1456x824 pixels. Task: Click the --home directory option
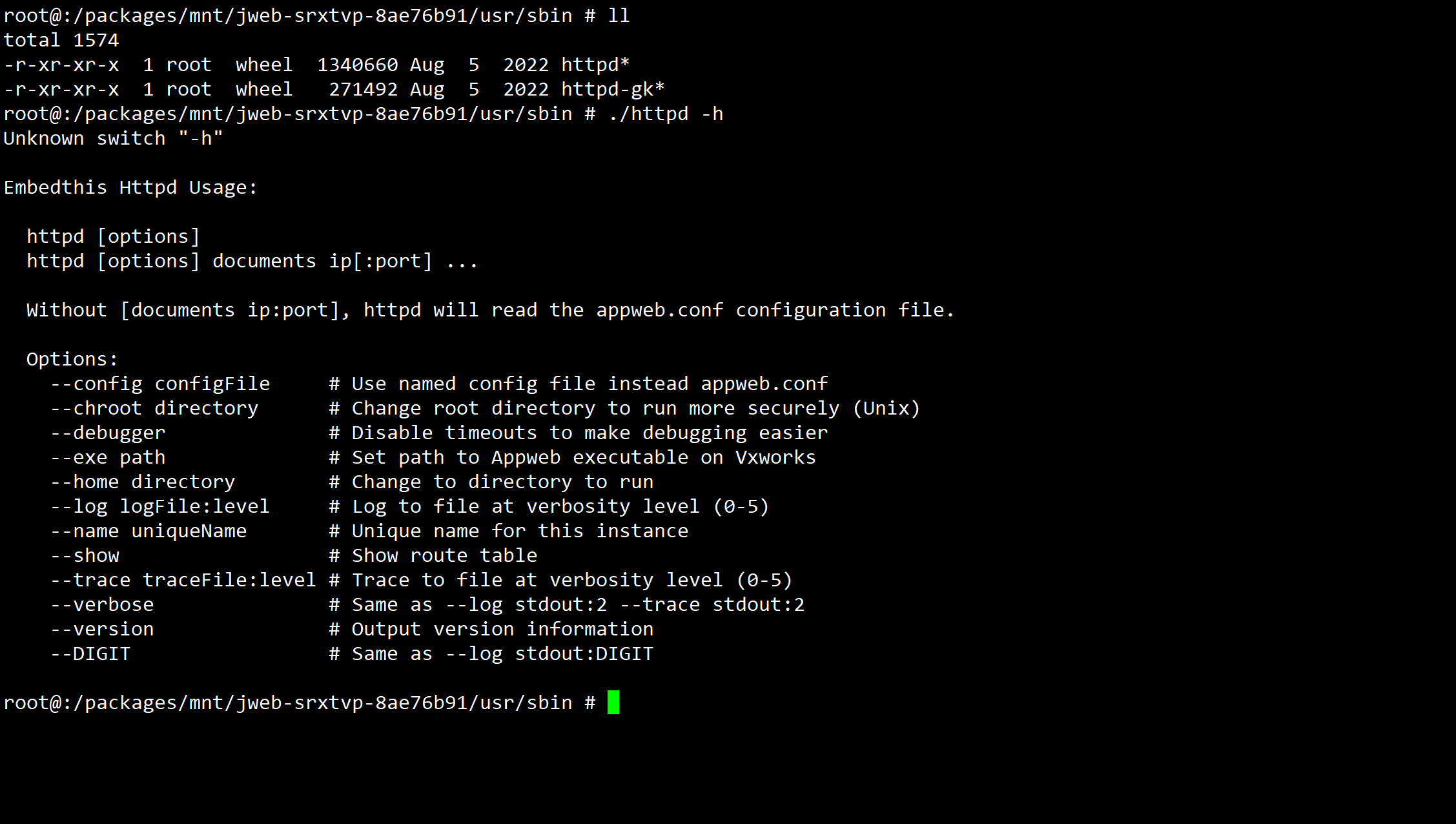click(x=143, y=482)
